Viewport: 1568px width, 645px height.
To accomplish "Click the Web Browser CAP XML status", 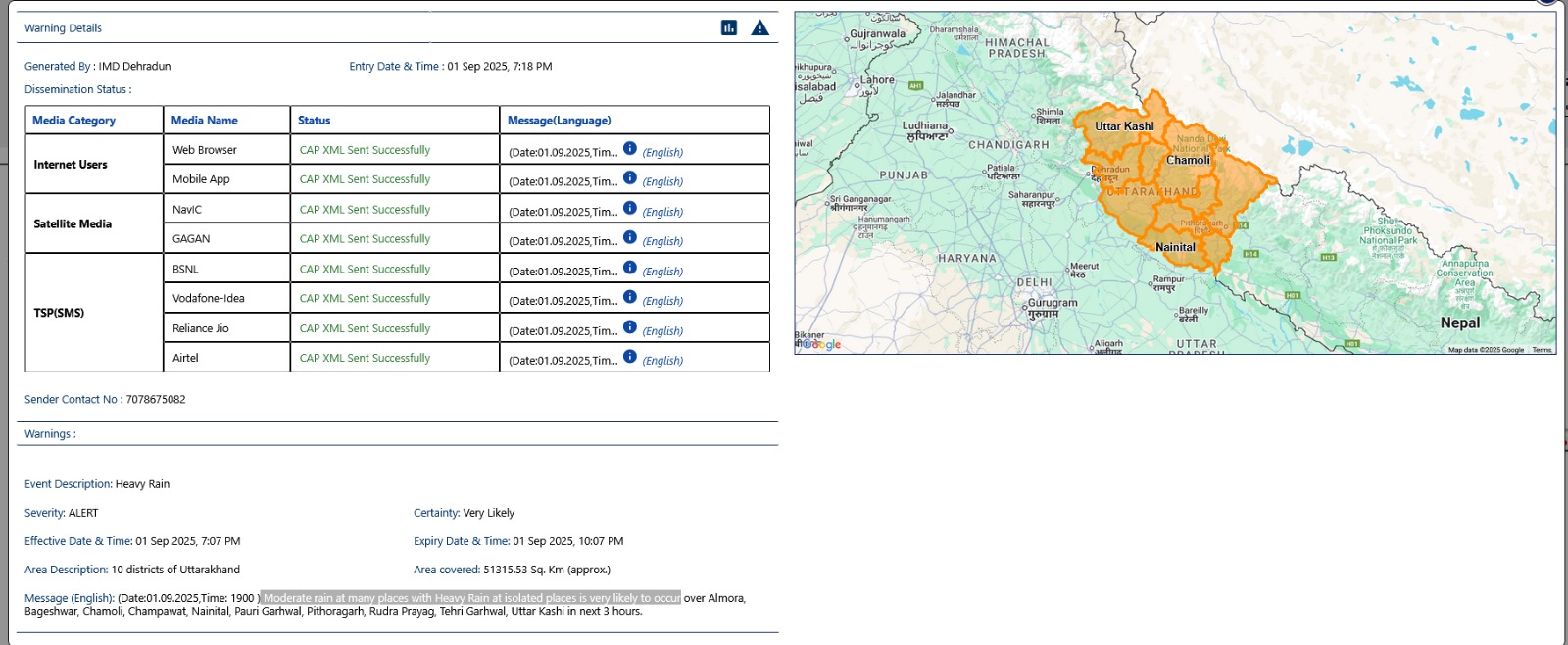I will [x=365, y=150].
